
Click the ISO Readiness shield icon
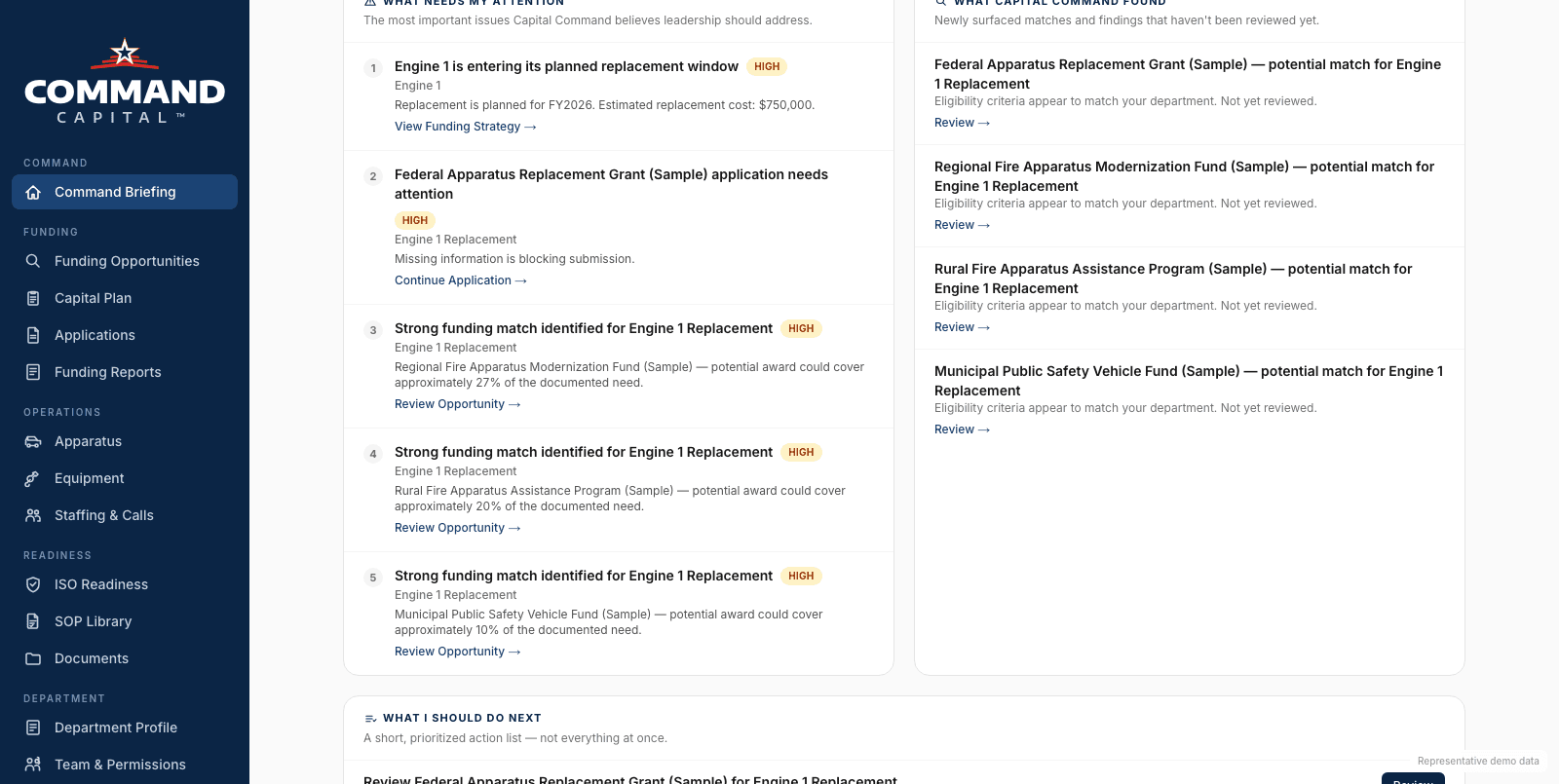(33, 584)
